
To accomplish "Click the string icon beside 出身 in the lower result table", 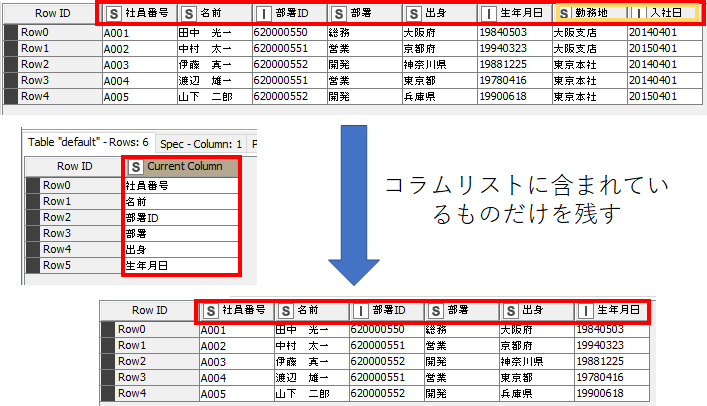I will coord(510,311).
